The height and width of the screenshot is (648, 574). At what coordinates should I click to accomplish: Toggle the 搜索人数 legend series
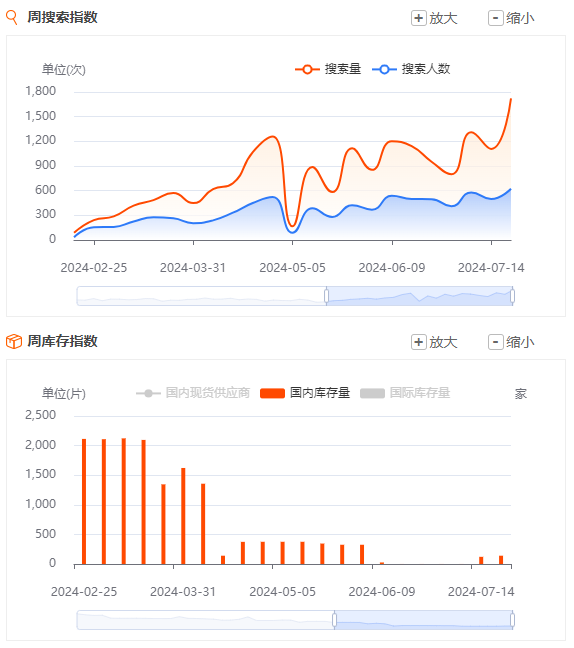(x=411, y=69)
